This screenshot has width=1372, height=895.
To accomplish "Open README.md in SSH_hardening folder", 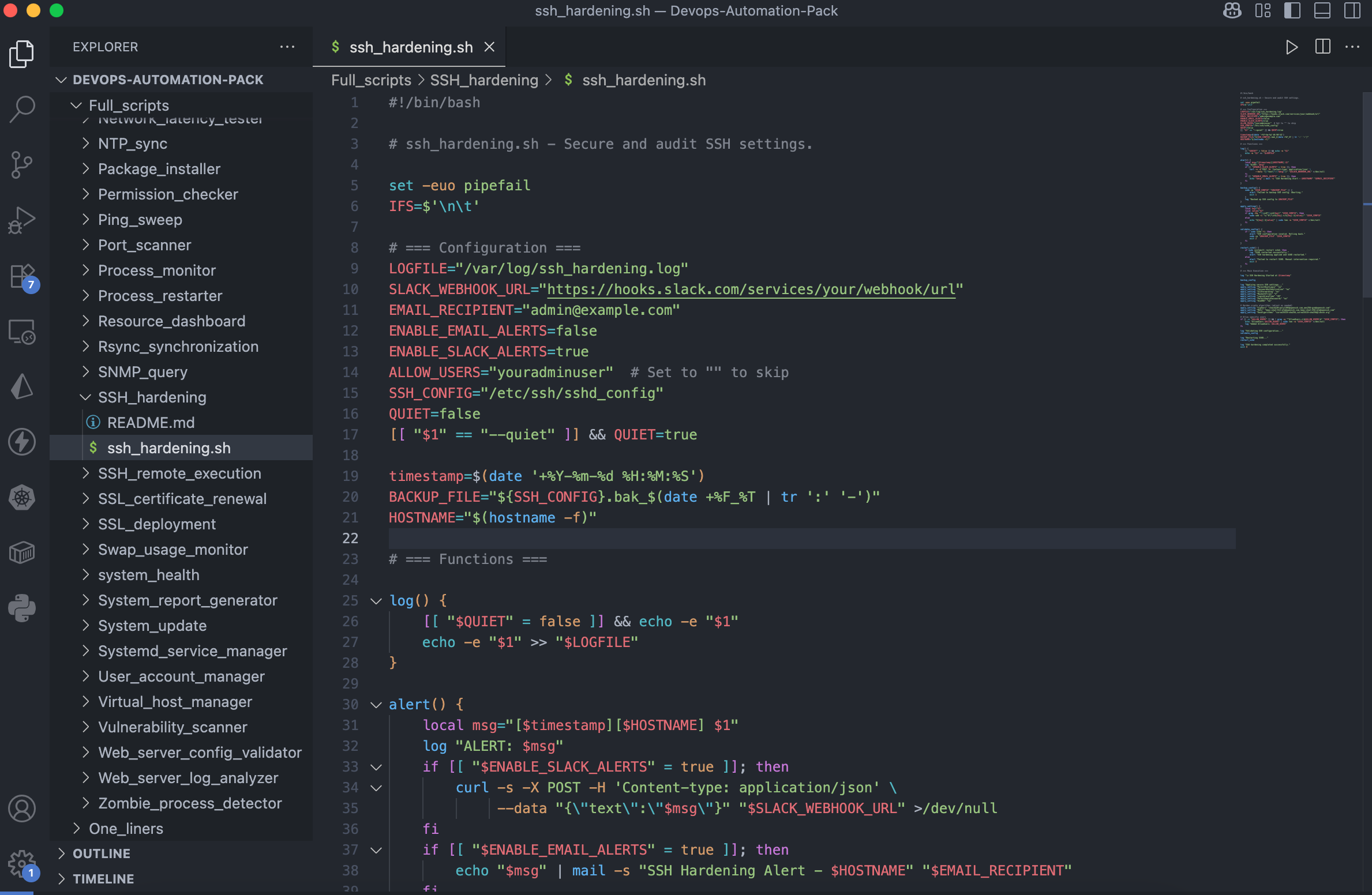I will (x=151, y=423).
